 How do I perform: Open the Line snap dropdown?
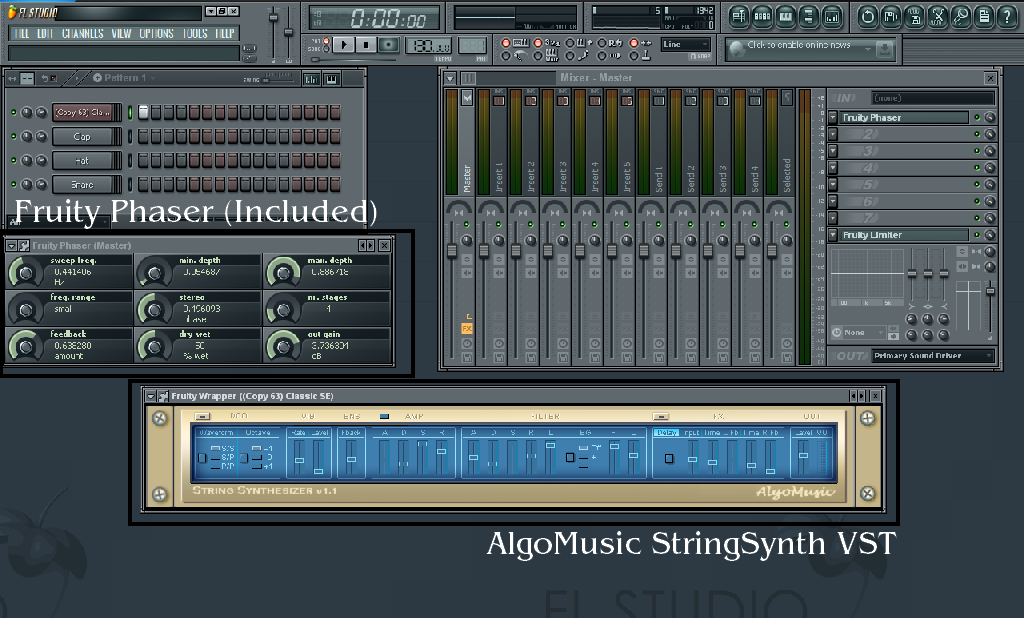pyautogui.click(x=686, y=45)
